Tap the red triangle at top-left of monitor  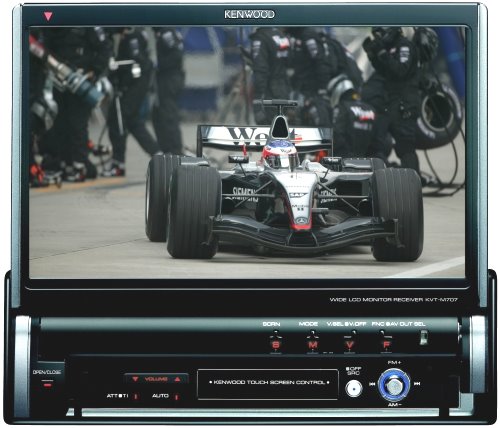48,16
